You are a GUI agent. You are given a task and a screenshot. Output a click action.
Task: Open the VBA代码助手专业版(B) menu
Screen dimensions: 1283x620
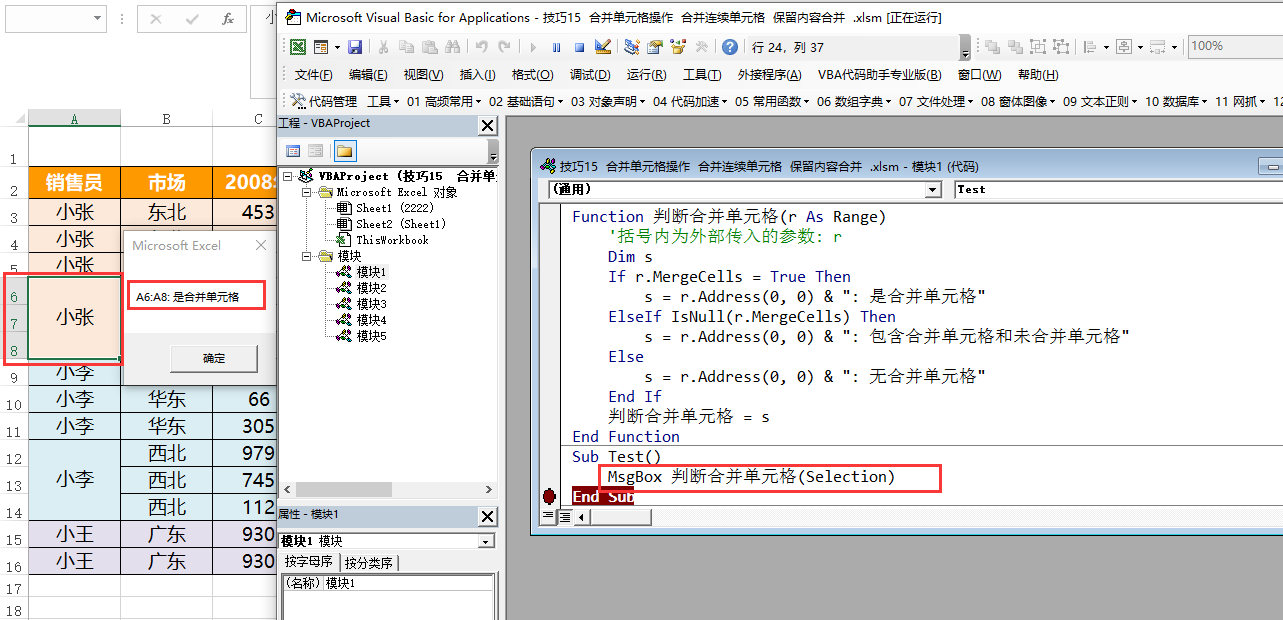879,75
